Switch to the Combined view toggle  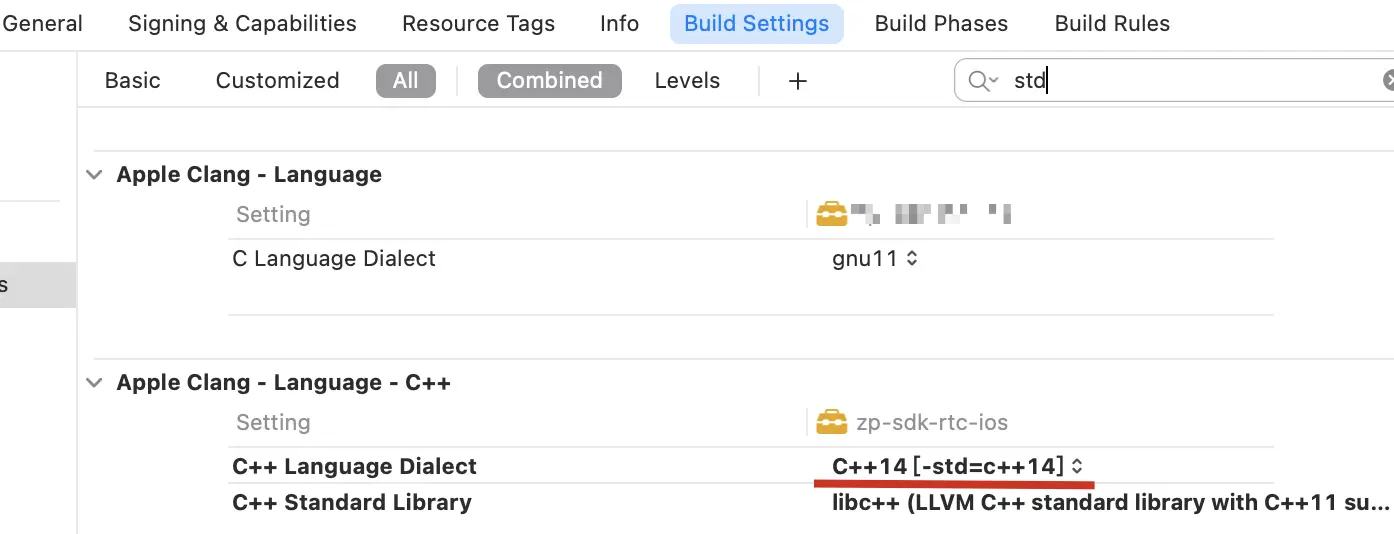pos(550,81)
